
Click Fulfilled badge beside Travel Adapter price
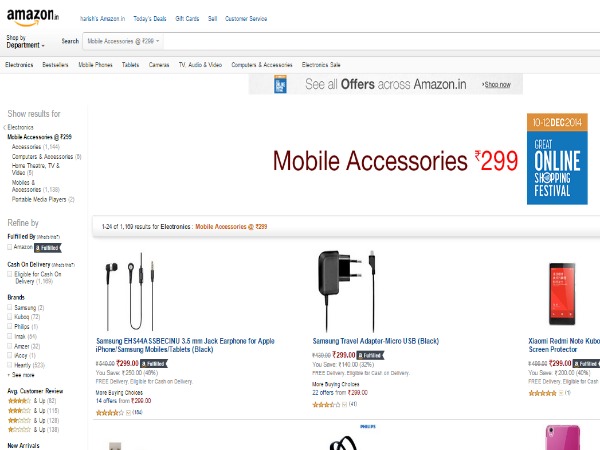tap(372, 354)
